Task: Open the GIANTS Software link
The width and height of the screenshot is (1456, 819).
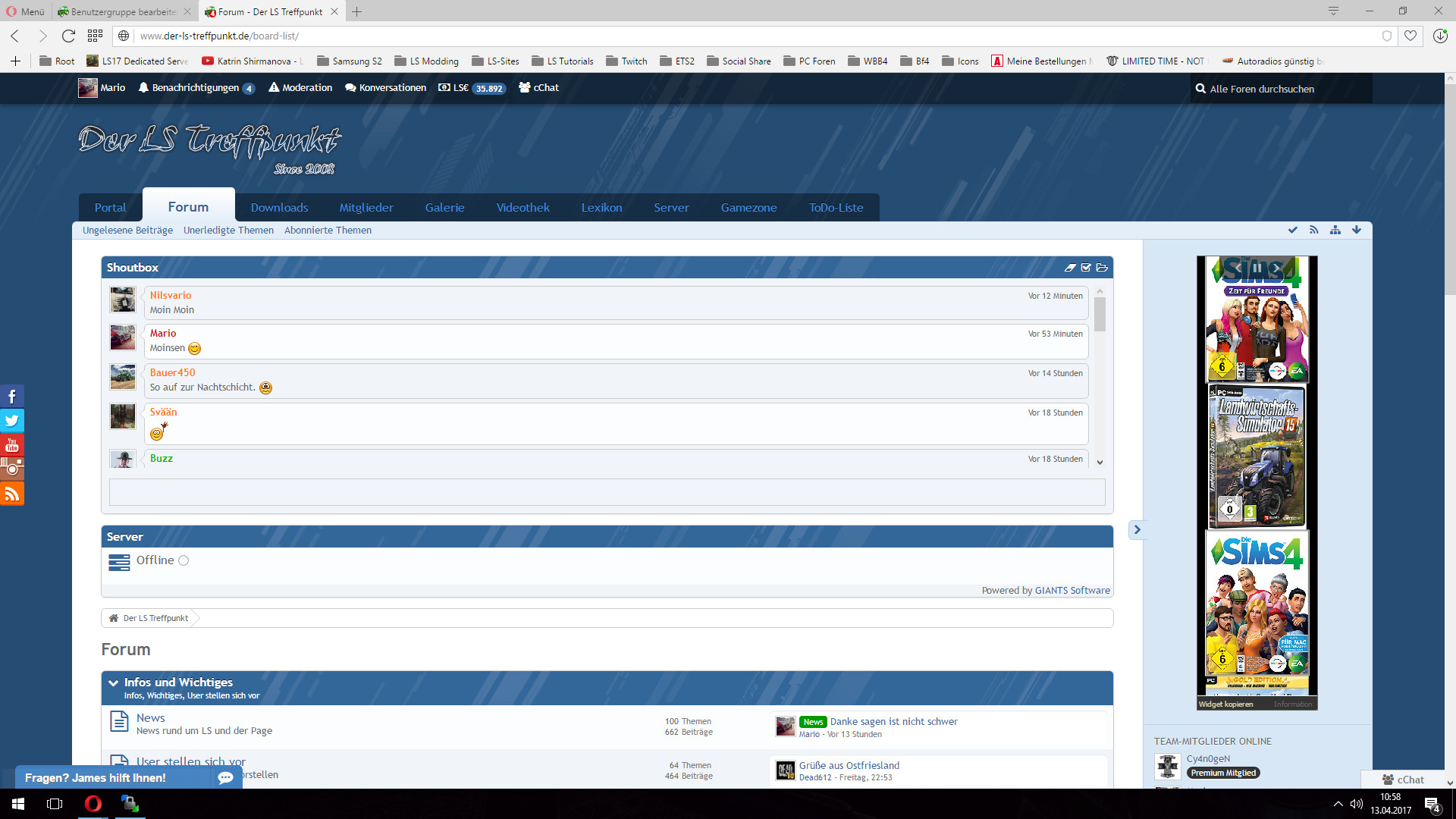Action: (1072, 590)
